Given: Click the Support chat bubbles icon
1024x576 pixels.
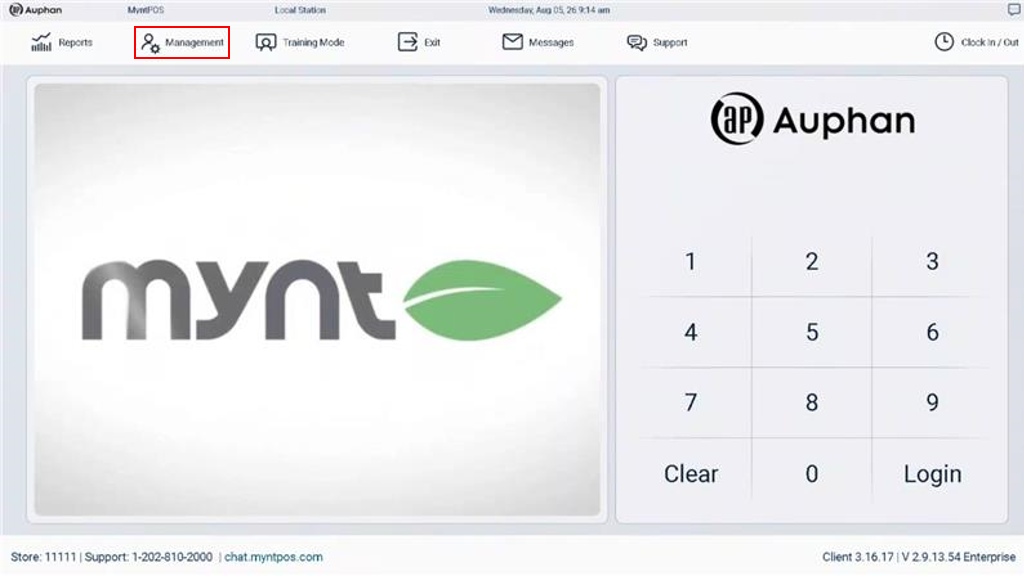Looking at the screenshot, I should click(637, 42).
